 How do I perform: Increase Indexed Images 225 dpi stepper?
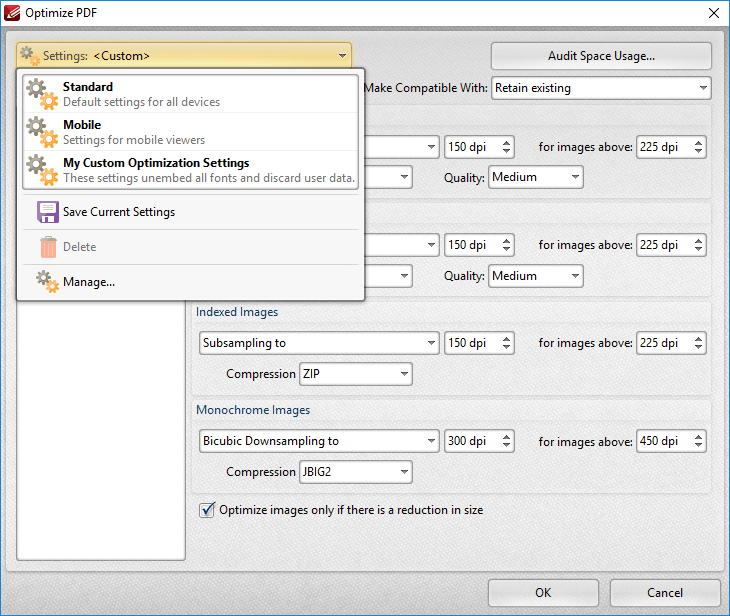[698, 338]
